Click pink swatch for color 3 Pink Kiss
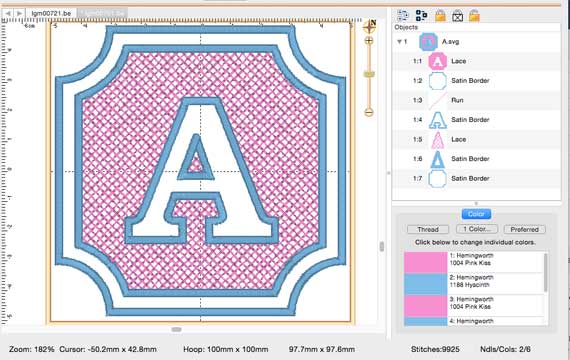This screenshot has height=360, width=570. pos(425,306)
